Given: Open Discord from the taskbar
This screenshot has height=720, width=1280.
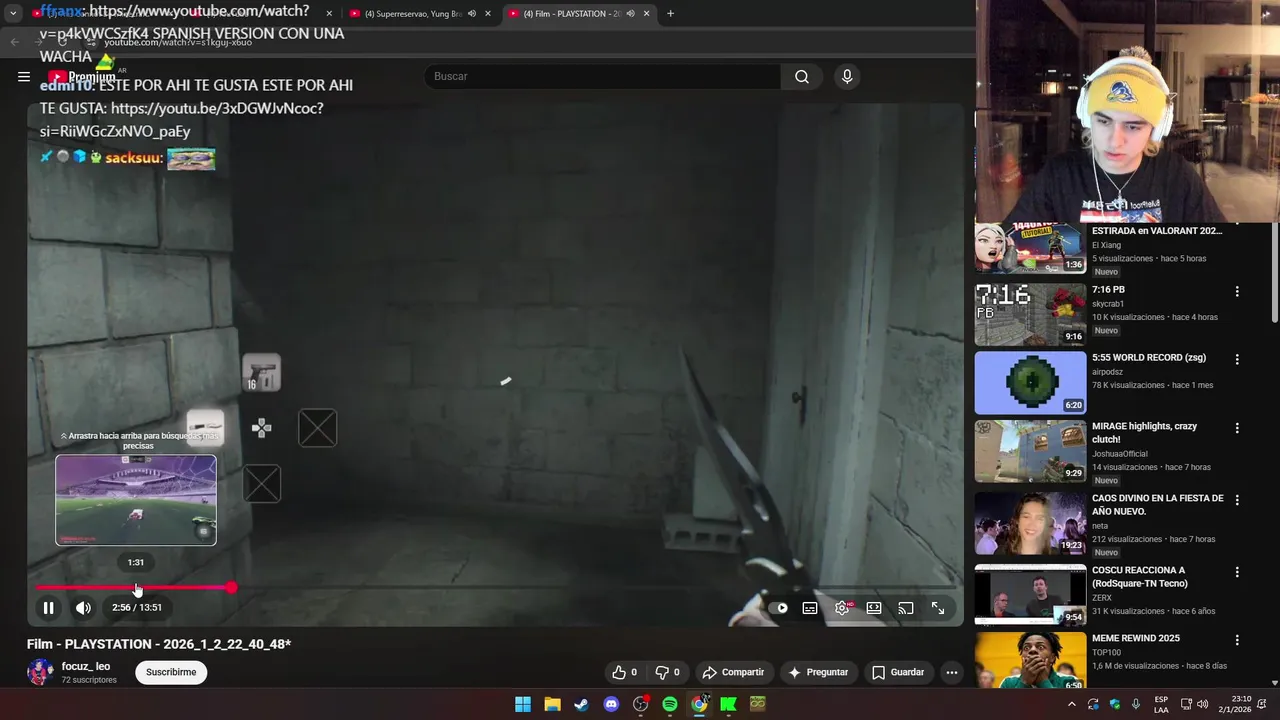Looking at the screenshot, I should pyautogui.click(x=611, y=704).
